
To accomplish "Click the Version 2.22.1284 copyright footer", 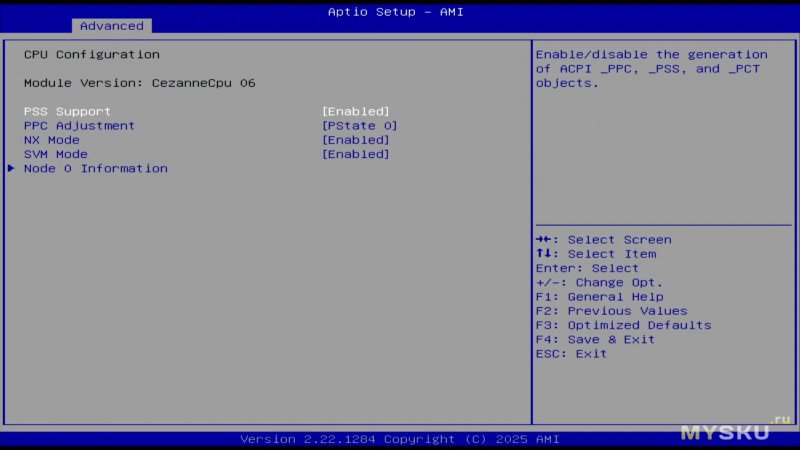I will (x=400, y=439).
